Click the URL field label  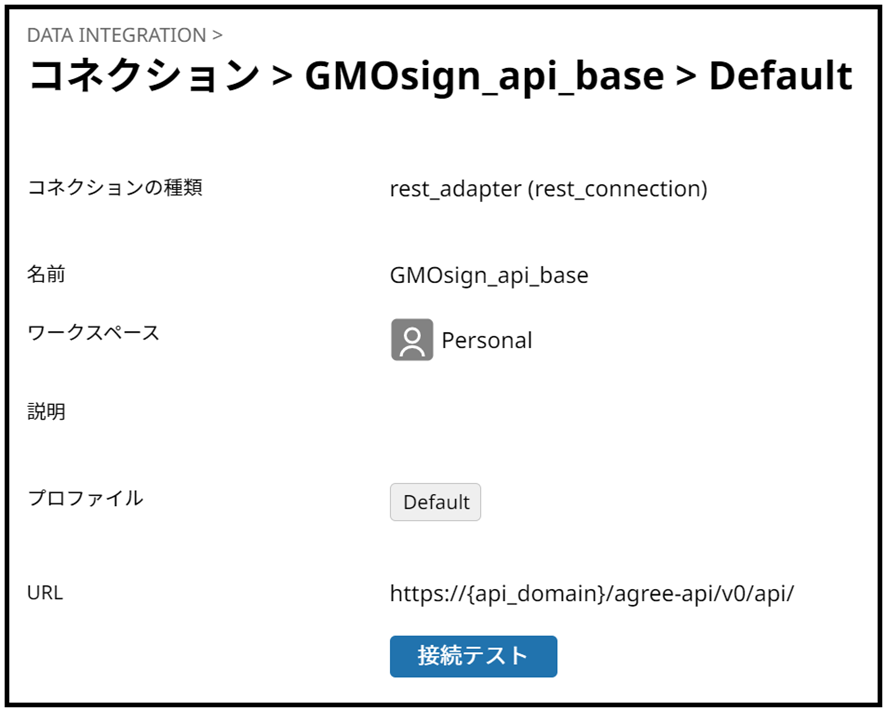(x=45, y=592)
